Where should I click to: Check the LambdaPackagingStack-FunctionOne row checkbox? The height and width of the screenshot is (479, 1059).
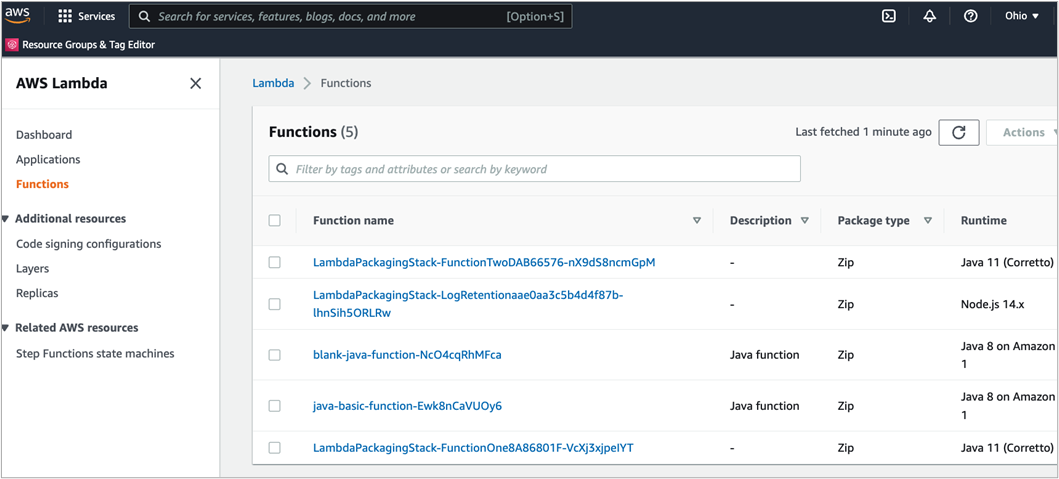(x=274, y=448)
